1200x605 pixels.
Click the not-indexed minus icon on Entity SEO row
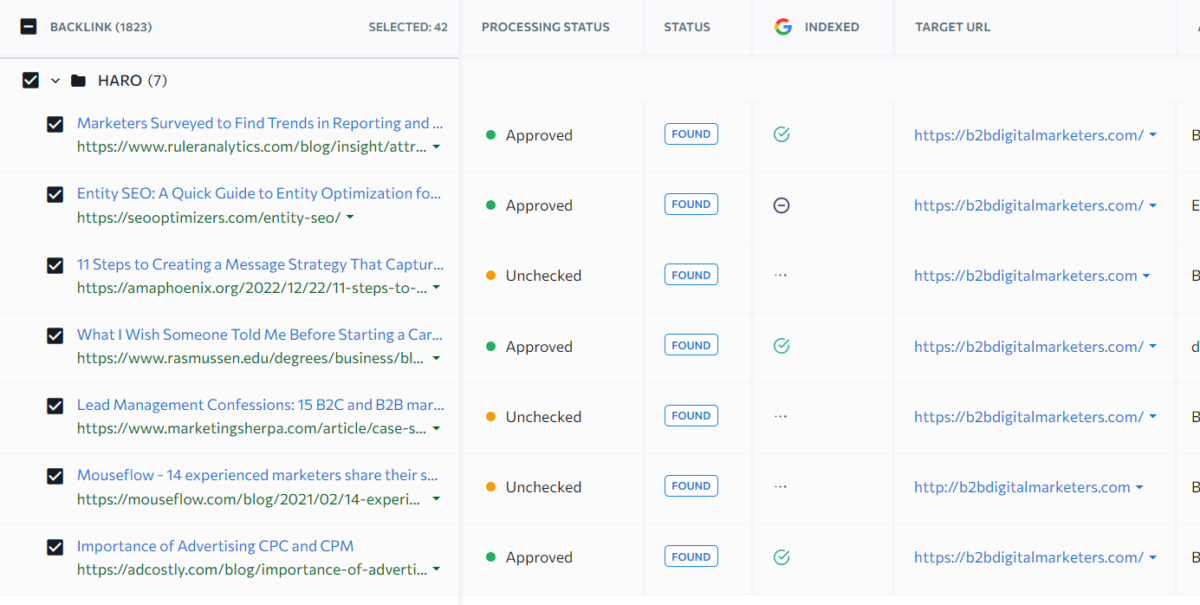tap(782, 204)
